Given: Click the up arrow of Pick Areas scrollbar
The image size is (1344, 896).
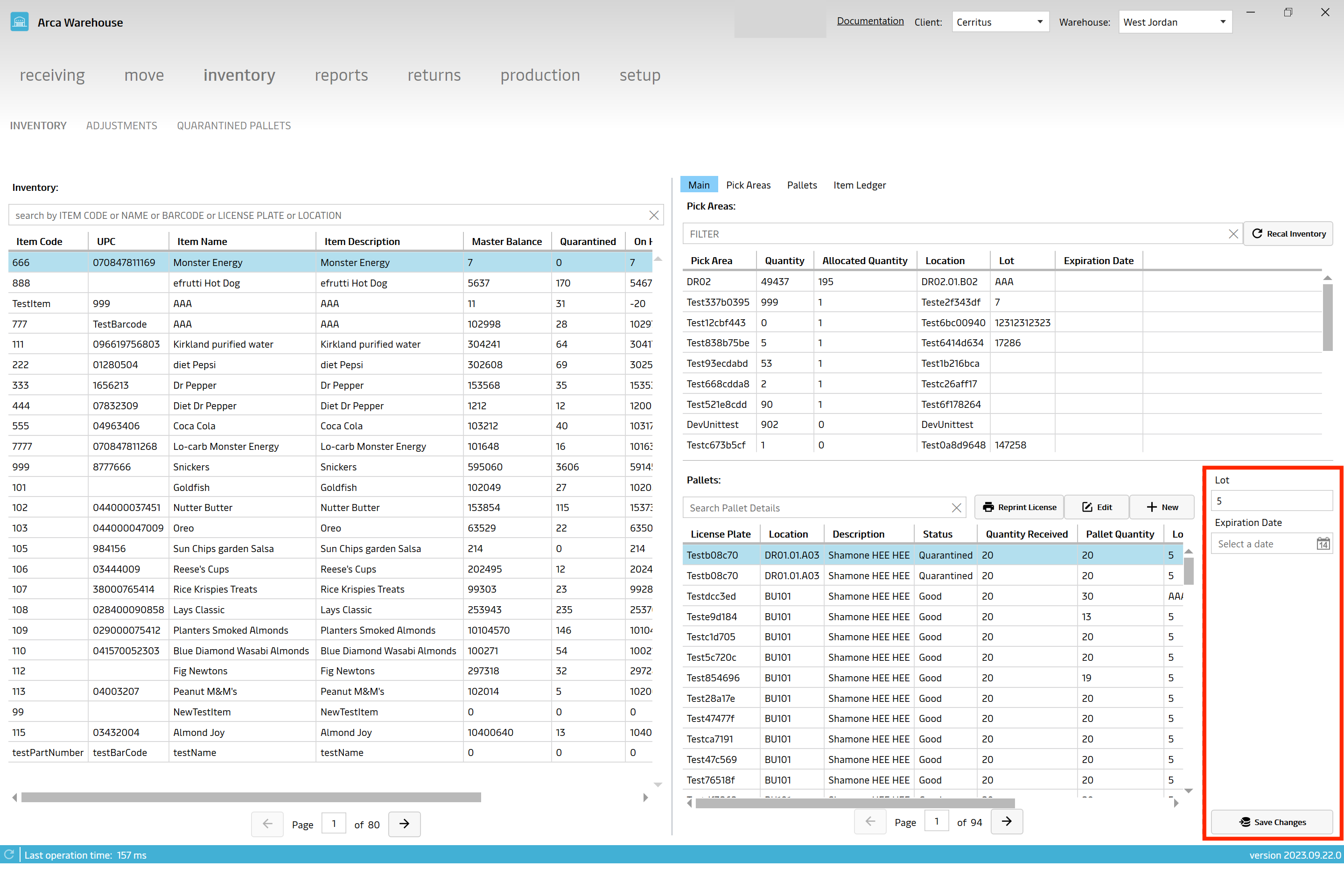Looking at the screenshot, I should tap(1327, 278).
